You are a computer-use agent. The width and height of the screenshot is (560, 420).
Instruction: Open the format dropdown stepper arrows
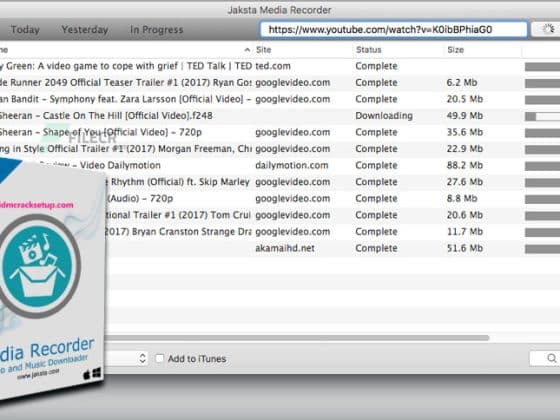[x=142, y=358]
